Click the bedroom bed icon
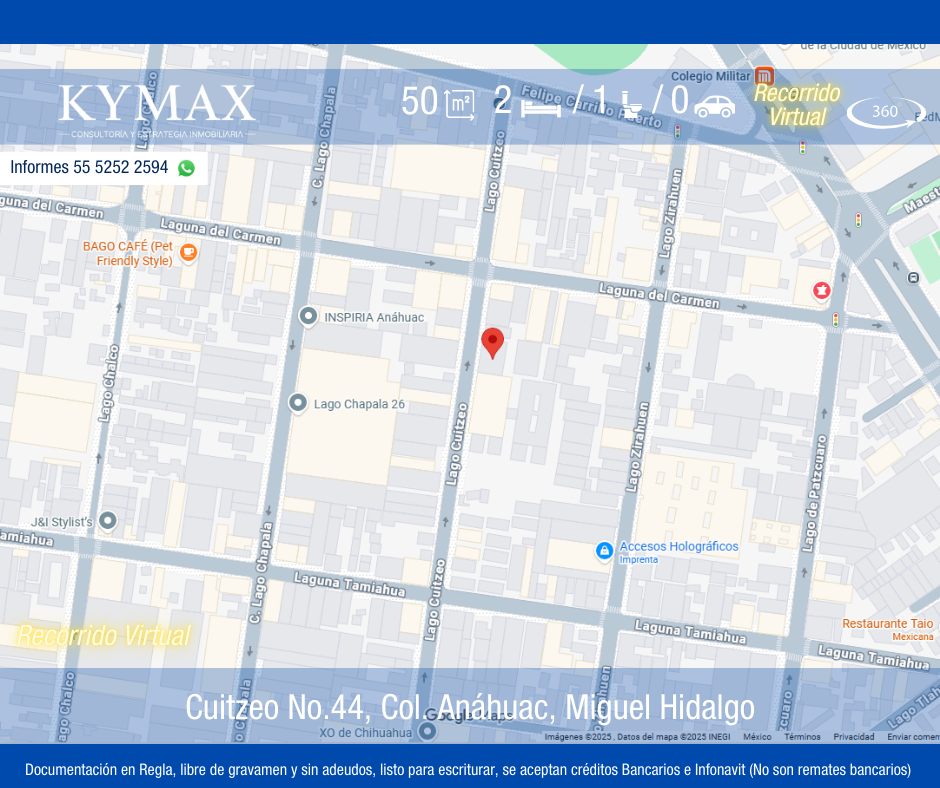The height and width of the screenshot is (788, 940). [x=541, y=106]
